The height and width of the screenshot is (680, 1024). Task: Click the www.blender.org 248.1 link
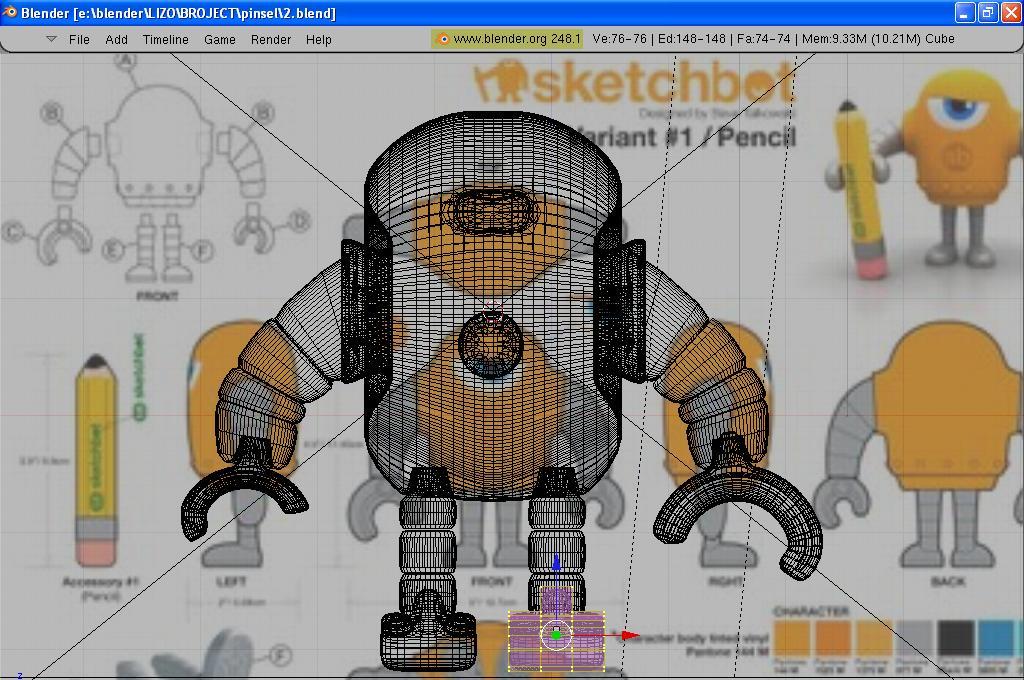(x=517, y=39)
